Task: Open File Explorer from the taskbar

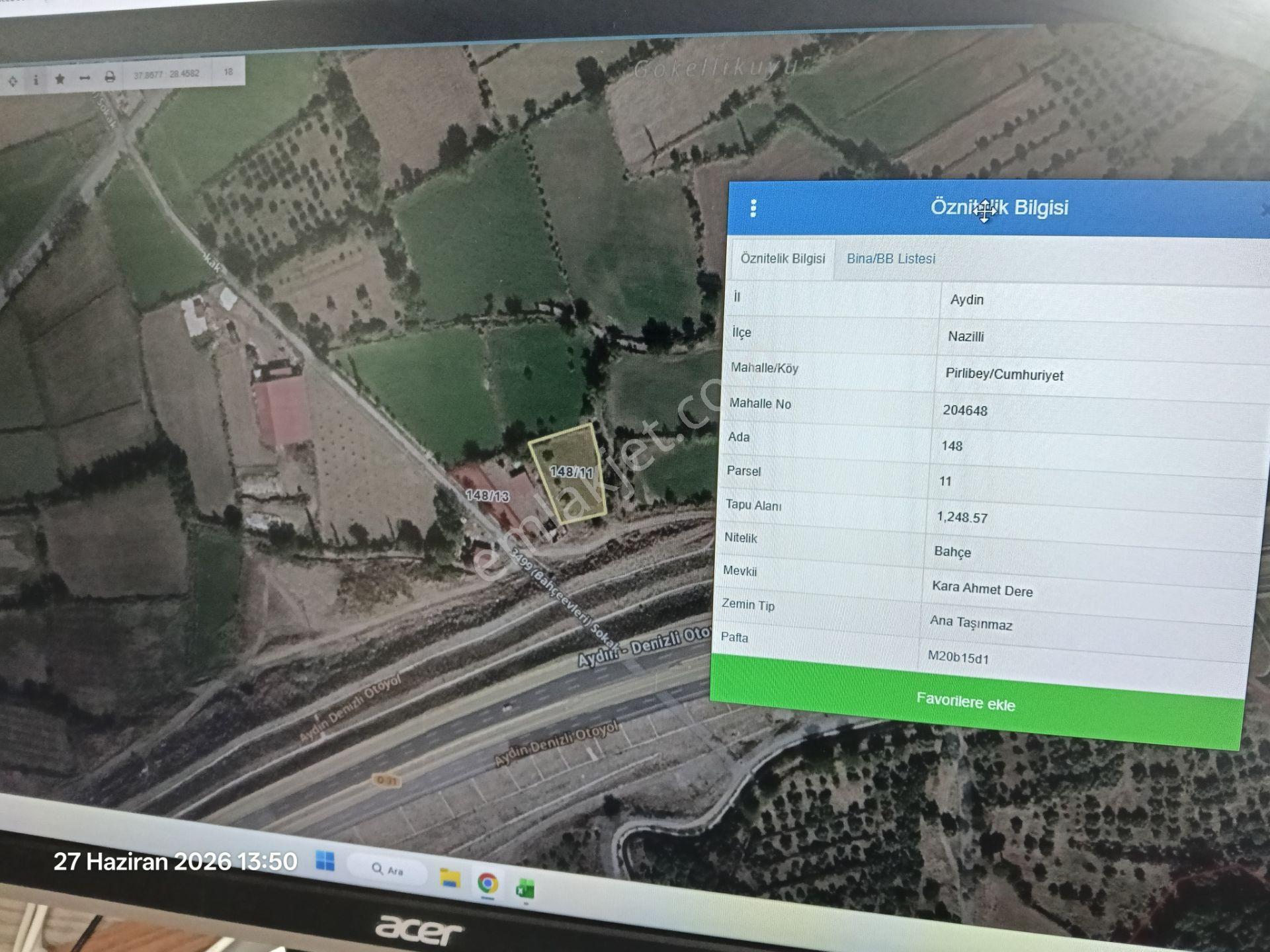Action: pyautogui.click(x=450, y=878)
